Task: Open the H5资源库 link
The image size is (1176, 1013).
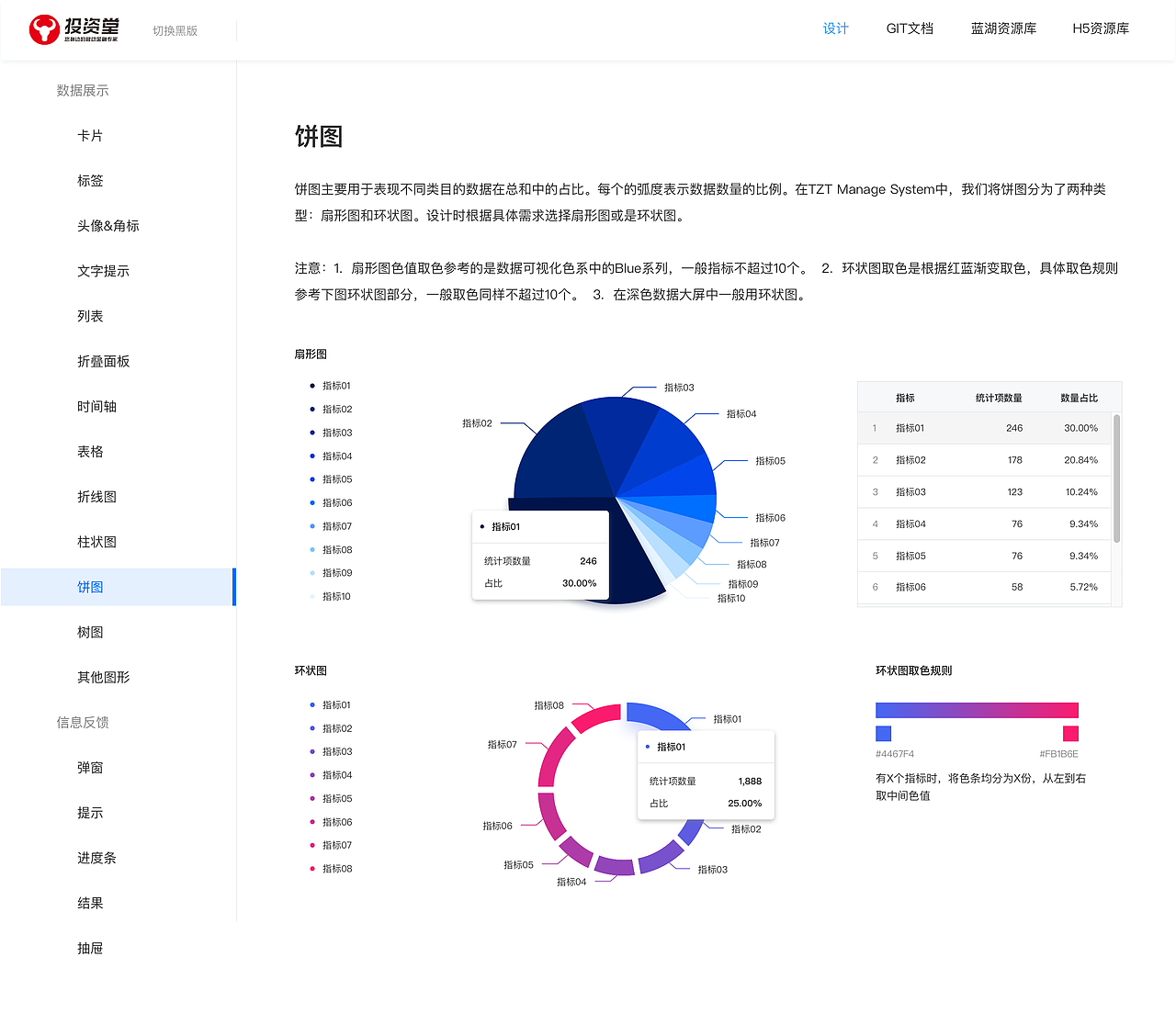Action: pyautogui.click(x=1101, y=28)
